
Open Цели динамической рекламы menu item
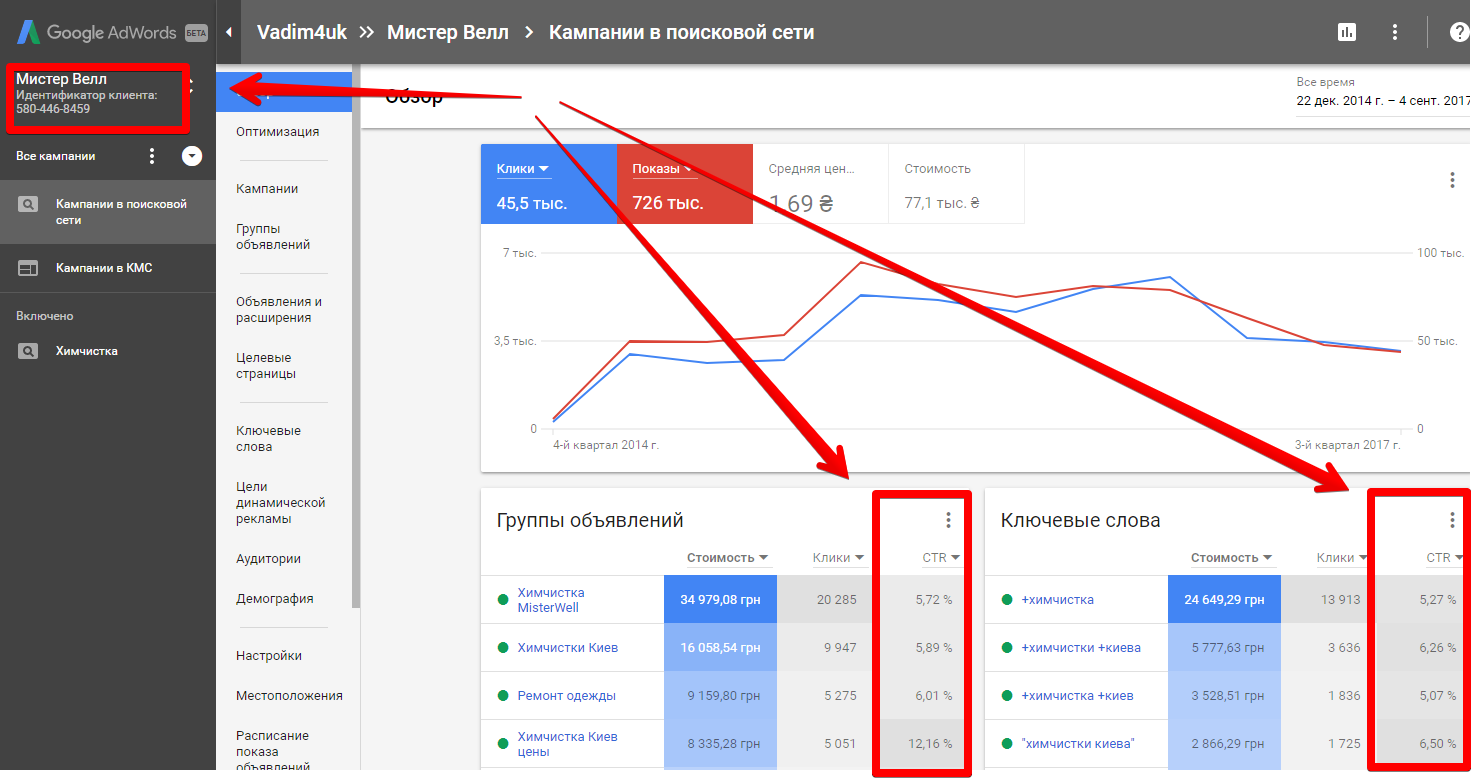click(x=281, y=503)
